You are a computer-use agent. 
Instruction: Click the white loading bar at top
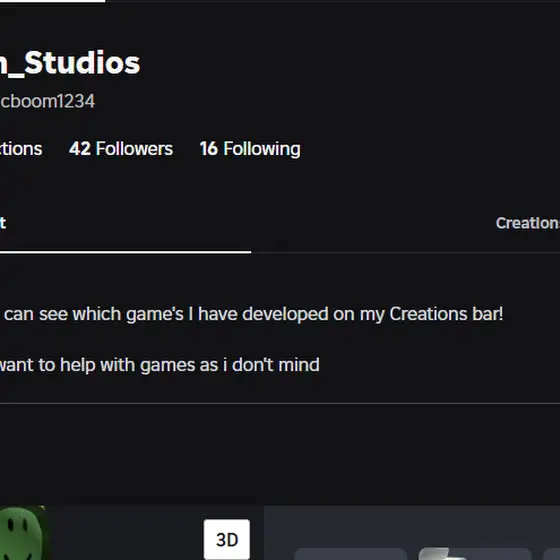(52, 1)
